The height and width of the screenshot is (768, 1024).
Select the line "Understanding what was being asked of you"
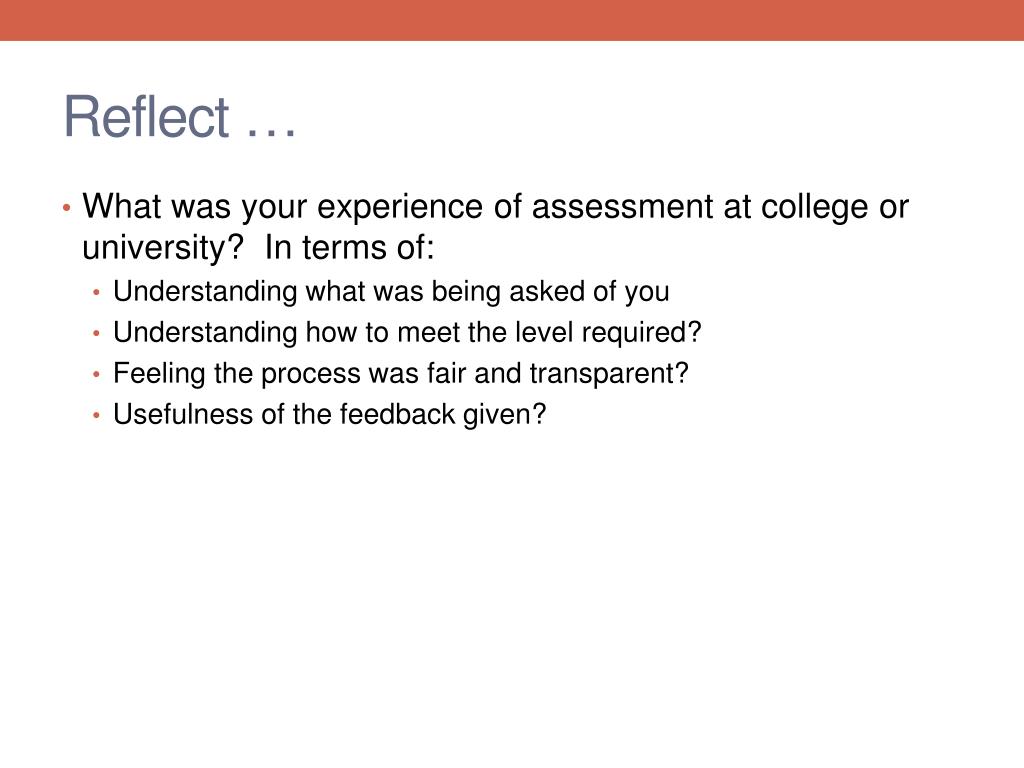[x=391, y=292]
